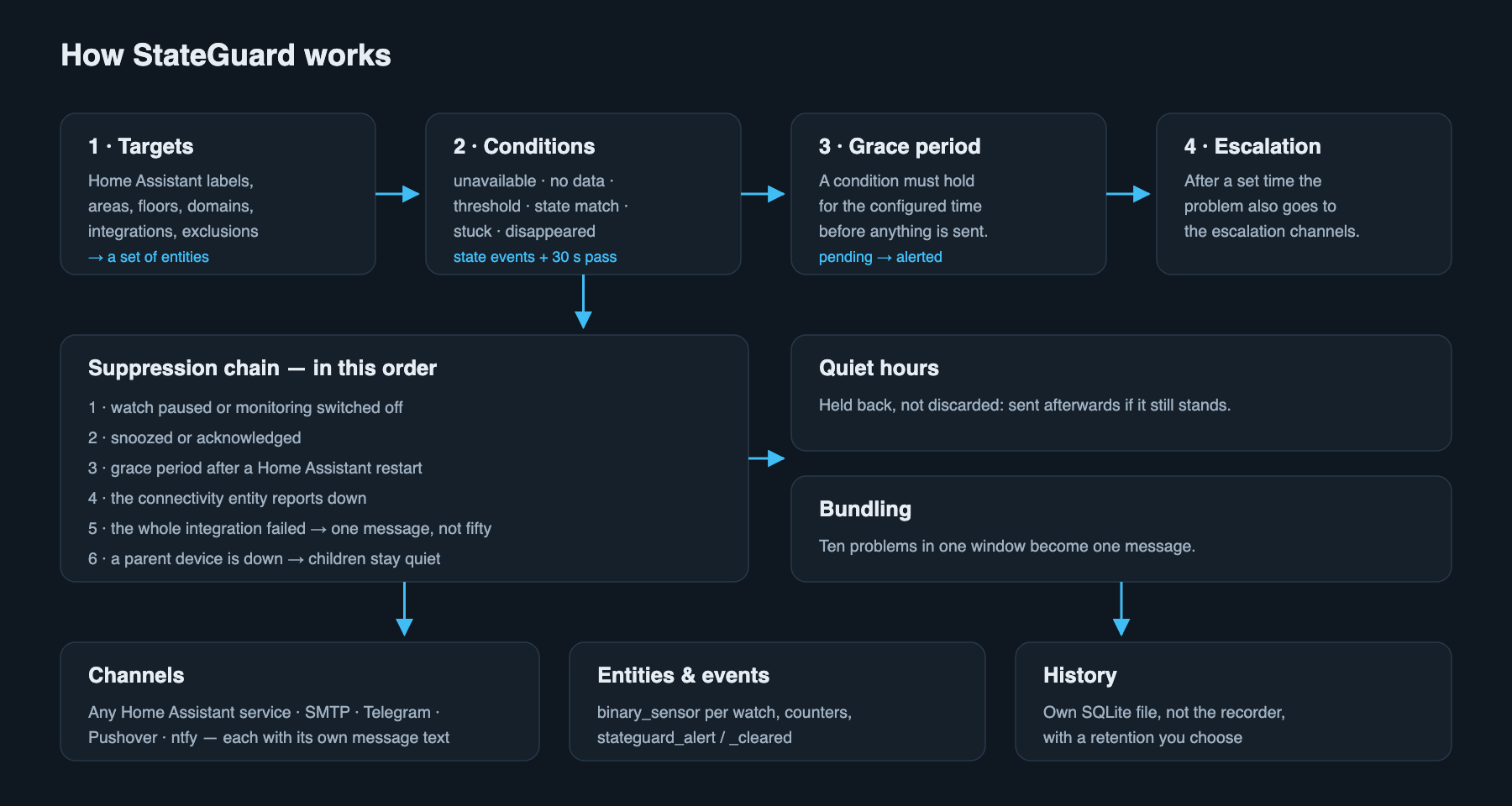Click the "How StateGuard works" title
This screenshot has height=806, width=1512.
(x=226, y=55)
